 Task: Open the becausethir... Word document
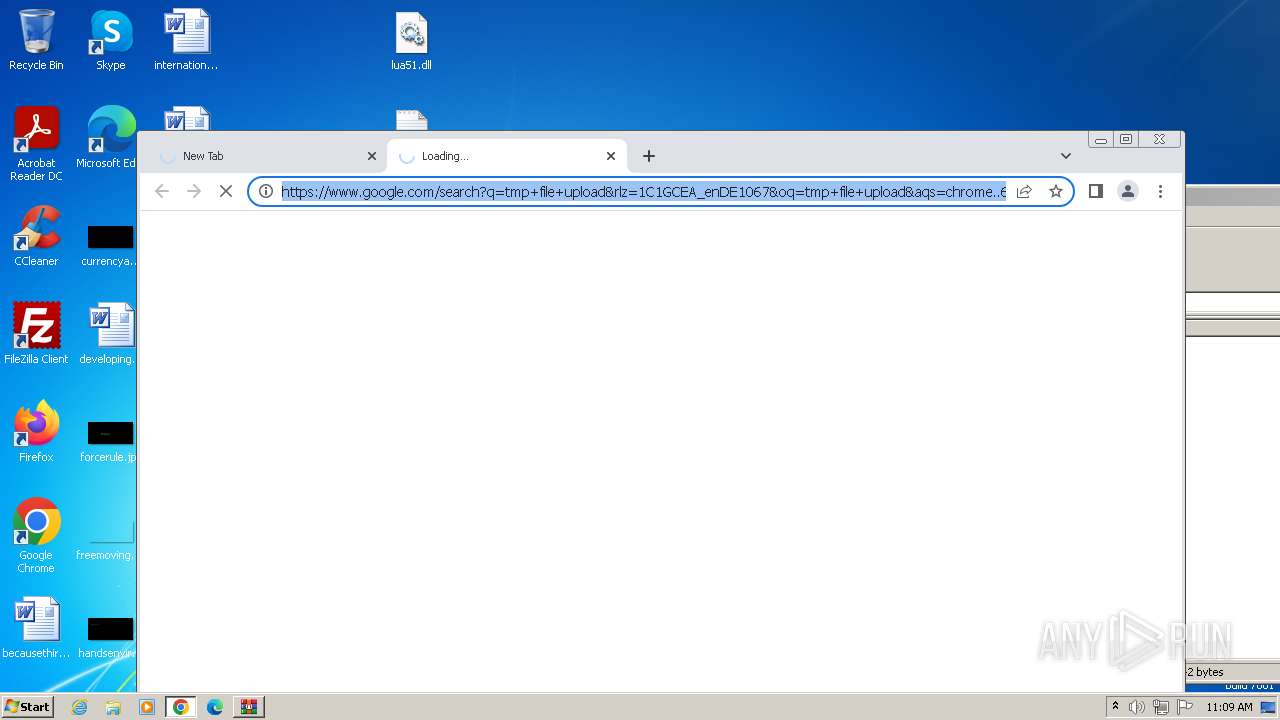coord(36,628)
